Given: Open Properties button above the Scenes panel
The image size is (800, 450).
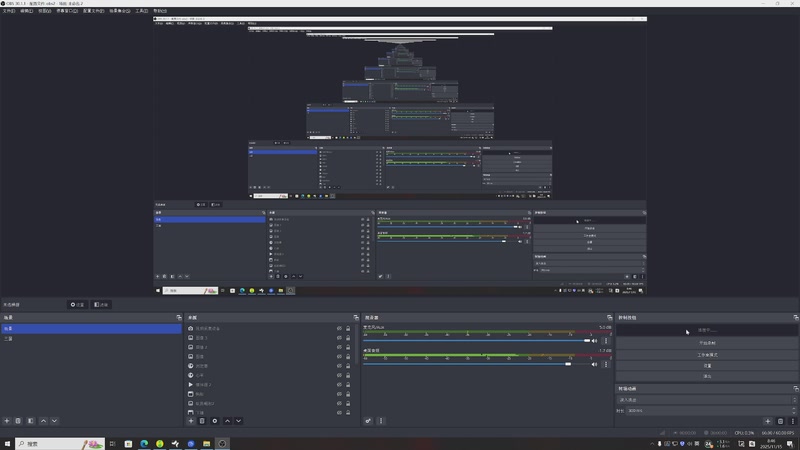Looking at the screenshot, I should pos(77,305).
